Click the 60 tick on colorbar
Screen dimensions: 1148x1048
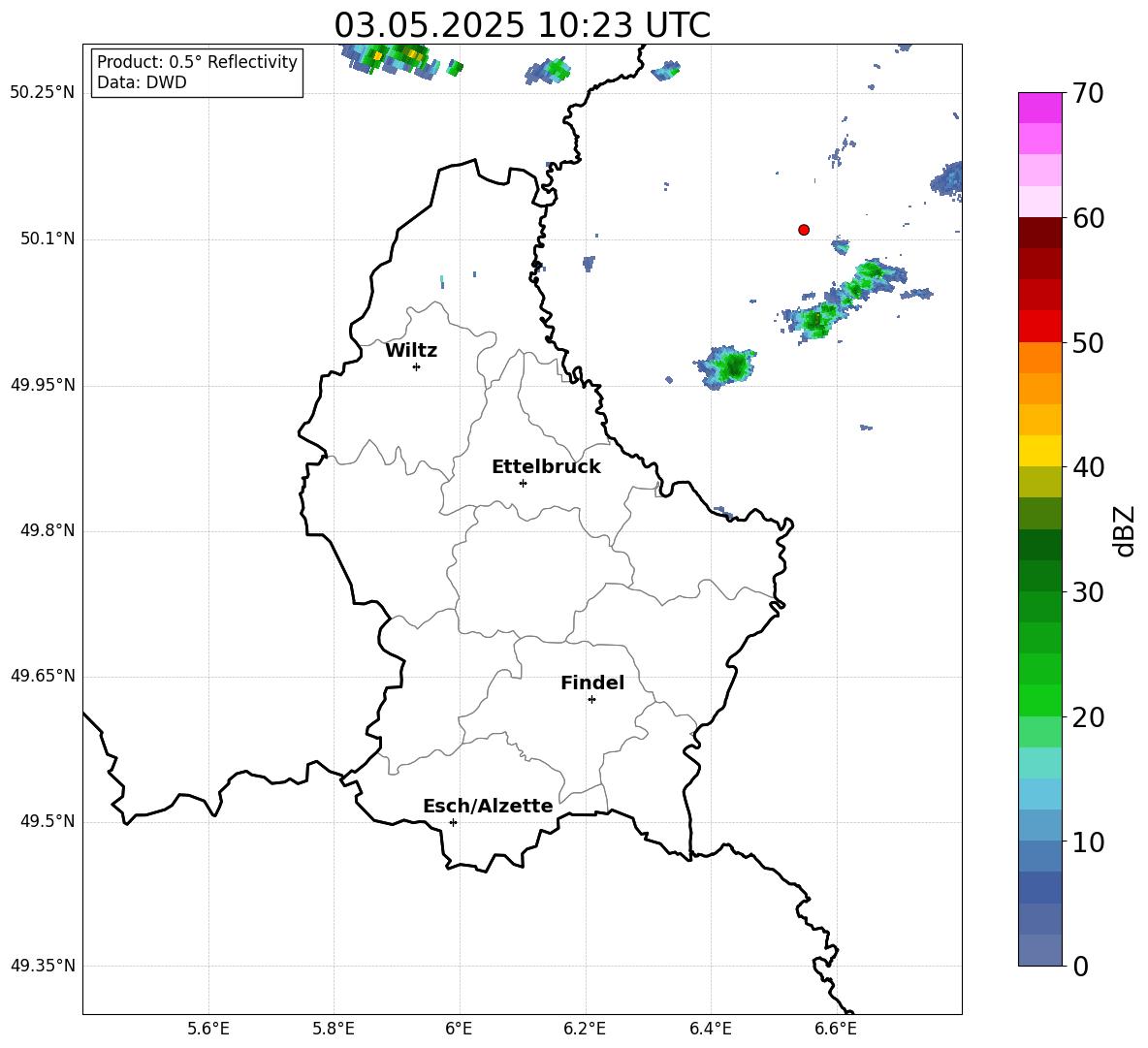pyautogui.click(x=1087, y=218)
